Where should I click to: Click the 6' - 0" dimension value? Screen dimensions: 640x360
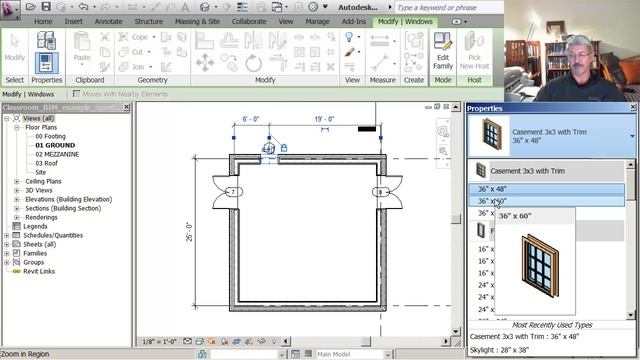[x=251, y=119]
